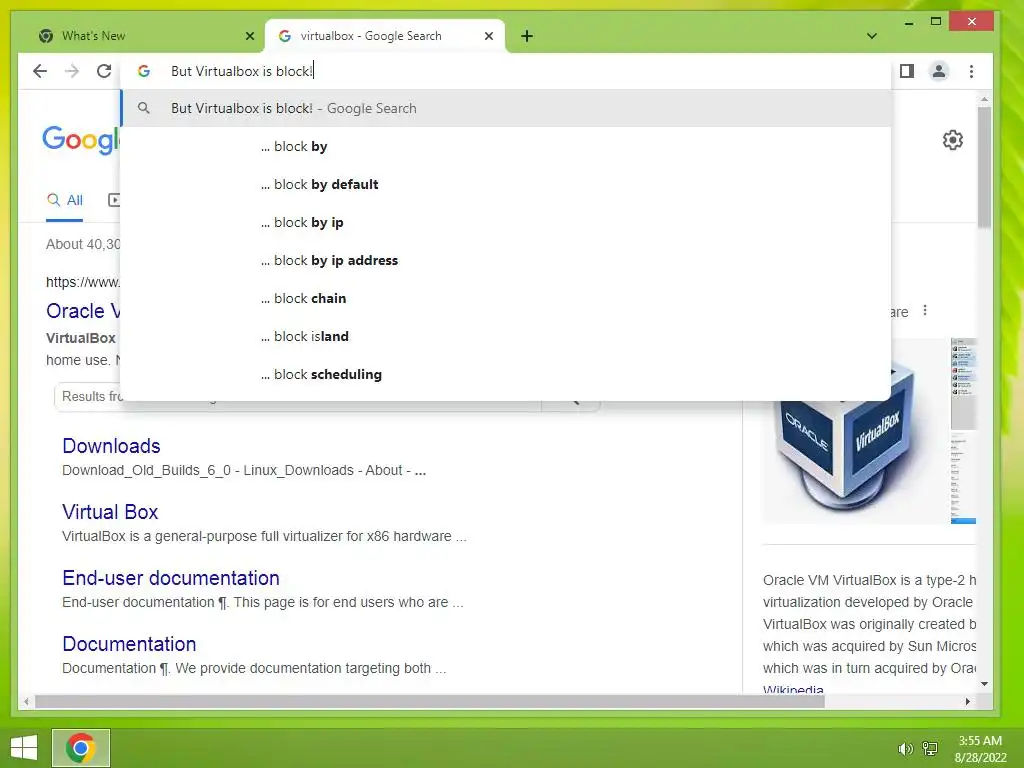Click the Google 'G' icon in address bar
Image resolution: width=1024 pixels, height=768 pixels.
[144, 71]
